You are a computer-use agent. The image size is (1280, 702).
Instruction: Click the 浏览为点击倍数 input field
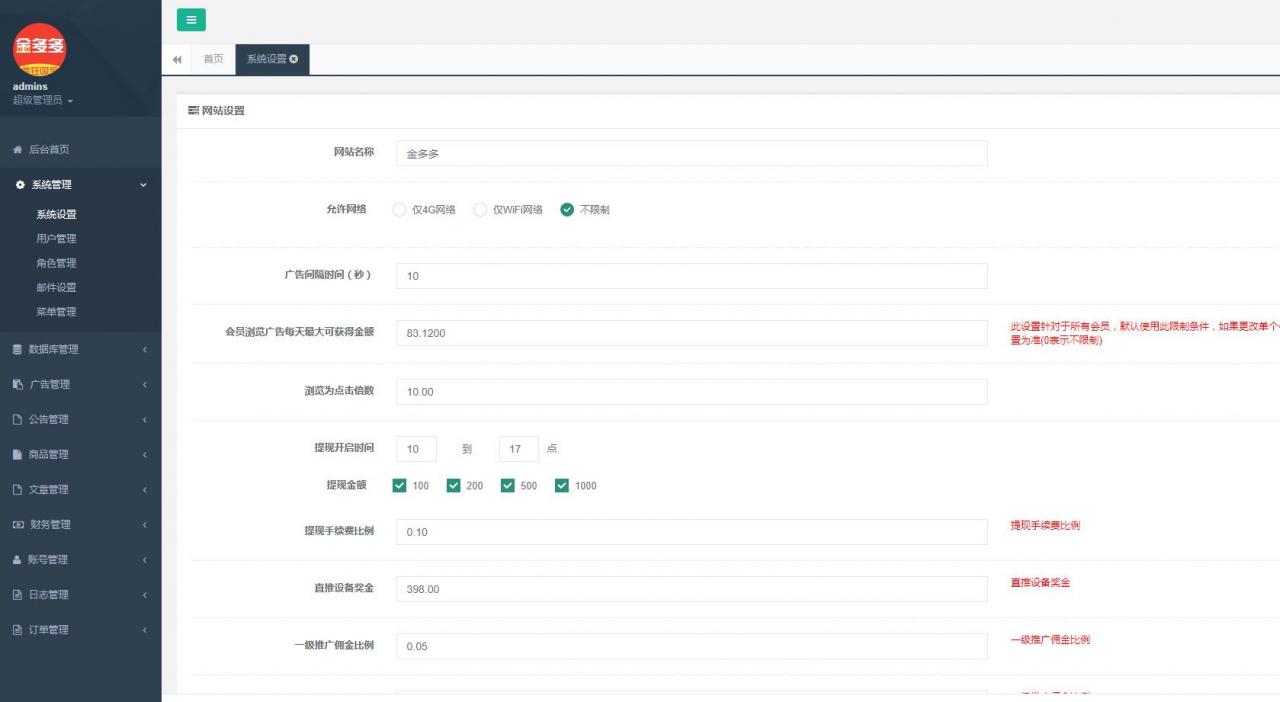coord(691,392)
